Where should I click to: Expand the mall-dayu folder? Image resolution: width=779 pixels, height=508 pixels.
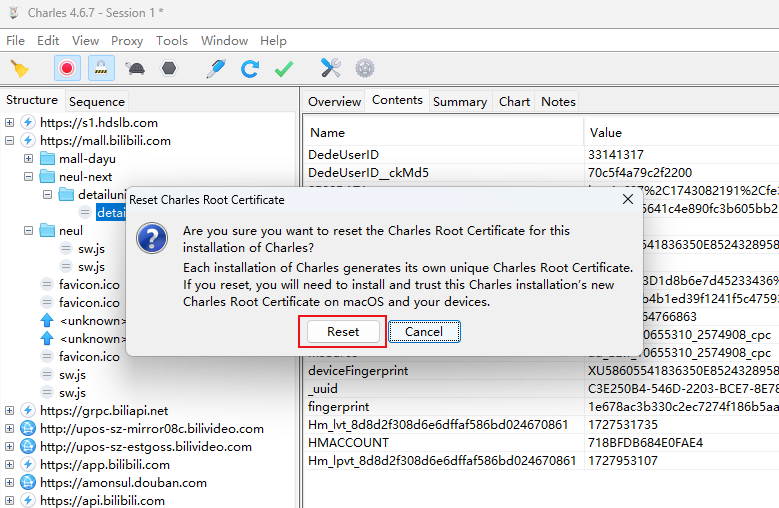coord(28,158)
